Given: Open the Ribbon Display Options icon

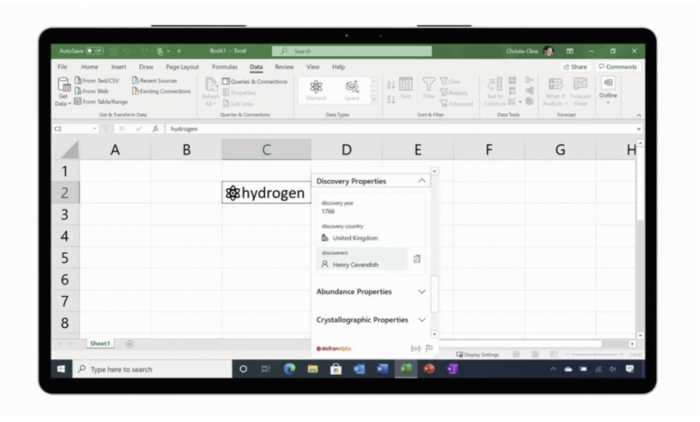Looking at the screenshot, I should pyautogui.click(x=570, y=51).
